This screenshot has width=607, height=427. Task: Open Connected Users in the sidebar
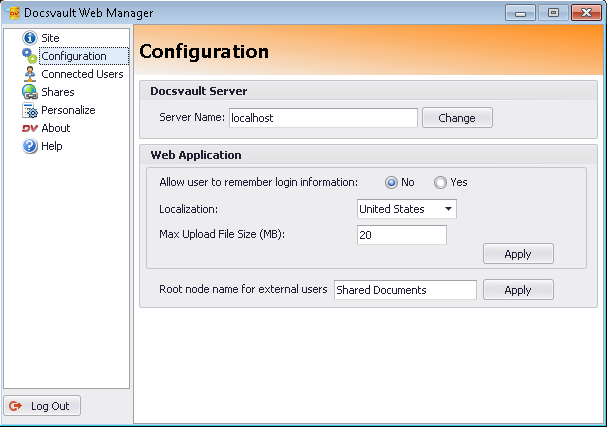[x=82, y=74]
